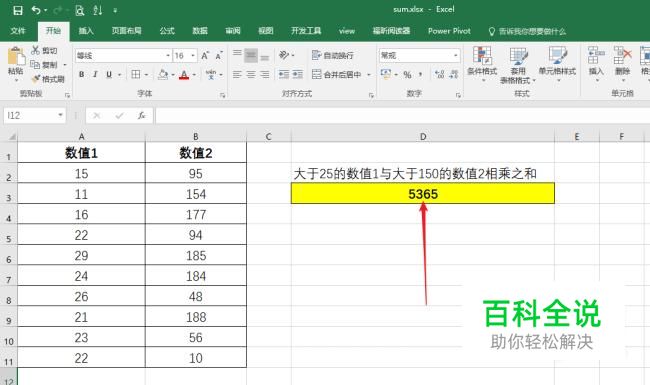Click the Format Painter brush icon
This screenshot has height=385, width=650.
tap(36, 78)
